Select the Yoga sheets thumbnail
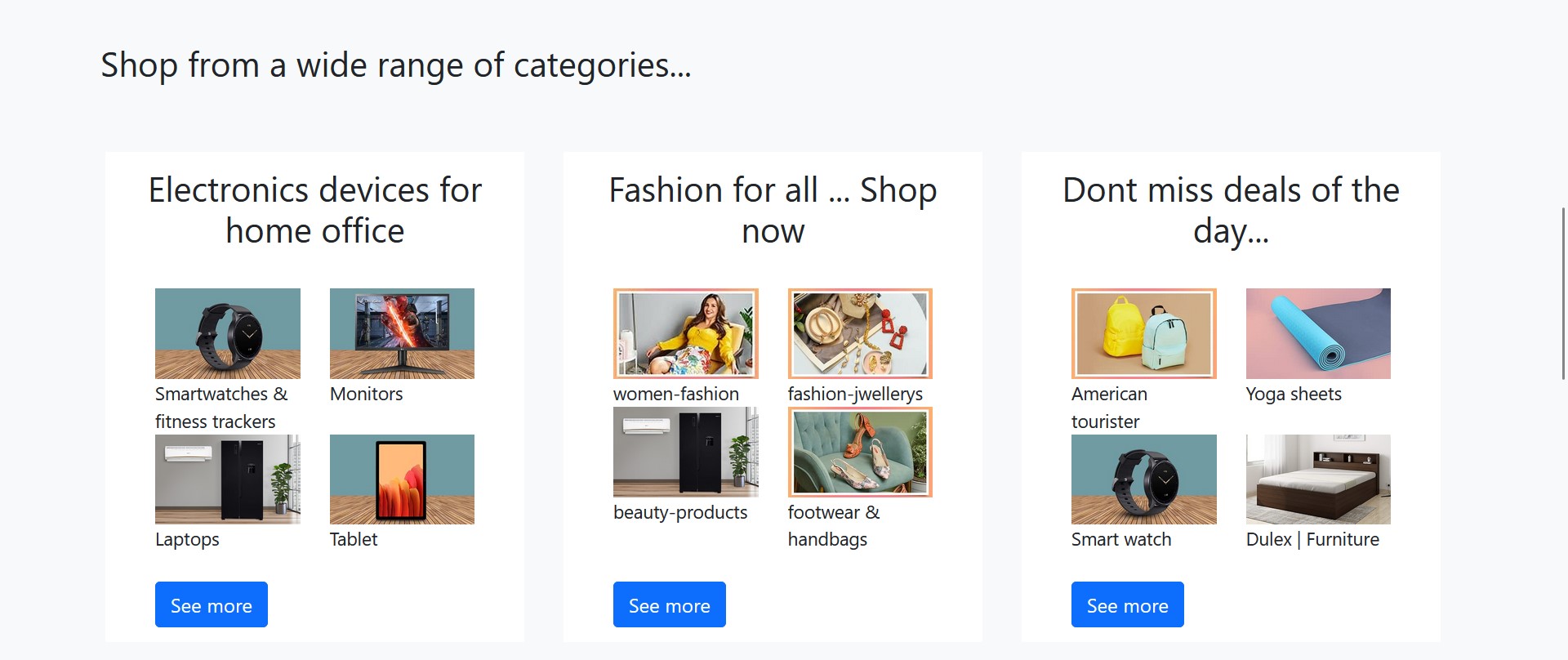Image resolution: width=1568 pixels, height=660 pixels. tap(1318, 333)
